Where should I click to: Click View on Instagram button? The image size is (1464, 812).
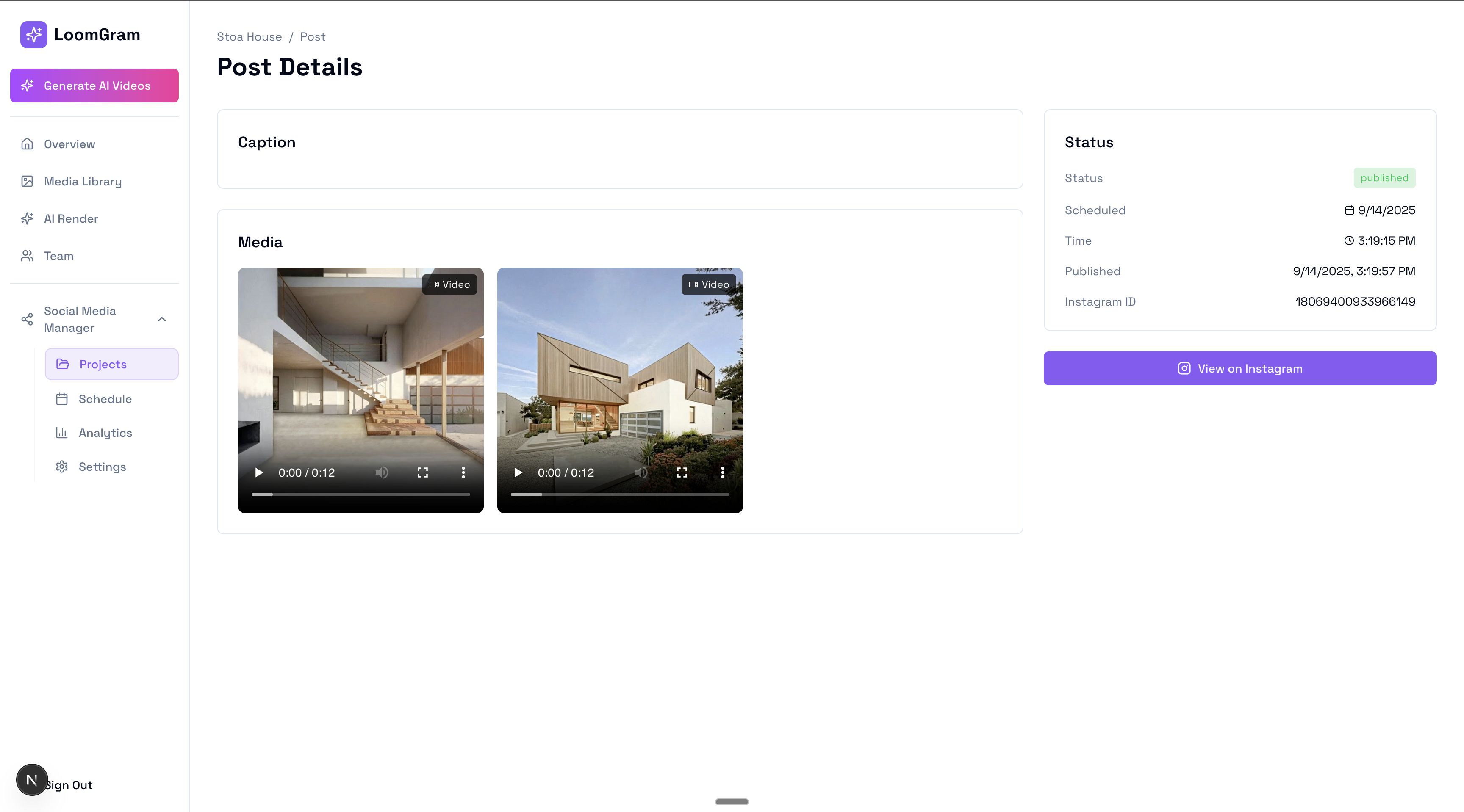click(x=1239, y=368)
